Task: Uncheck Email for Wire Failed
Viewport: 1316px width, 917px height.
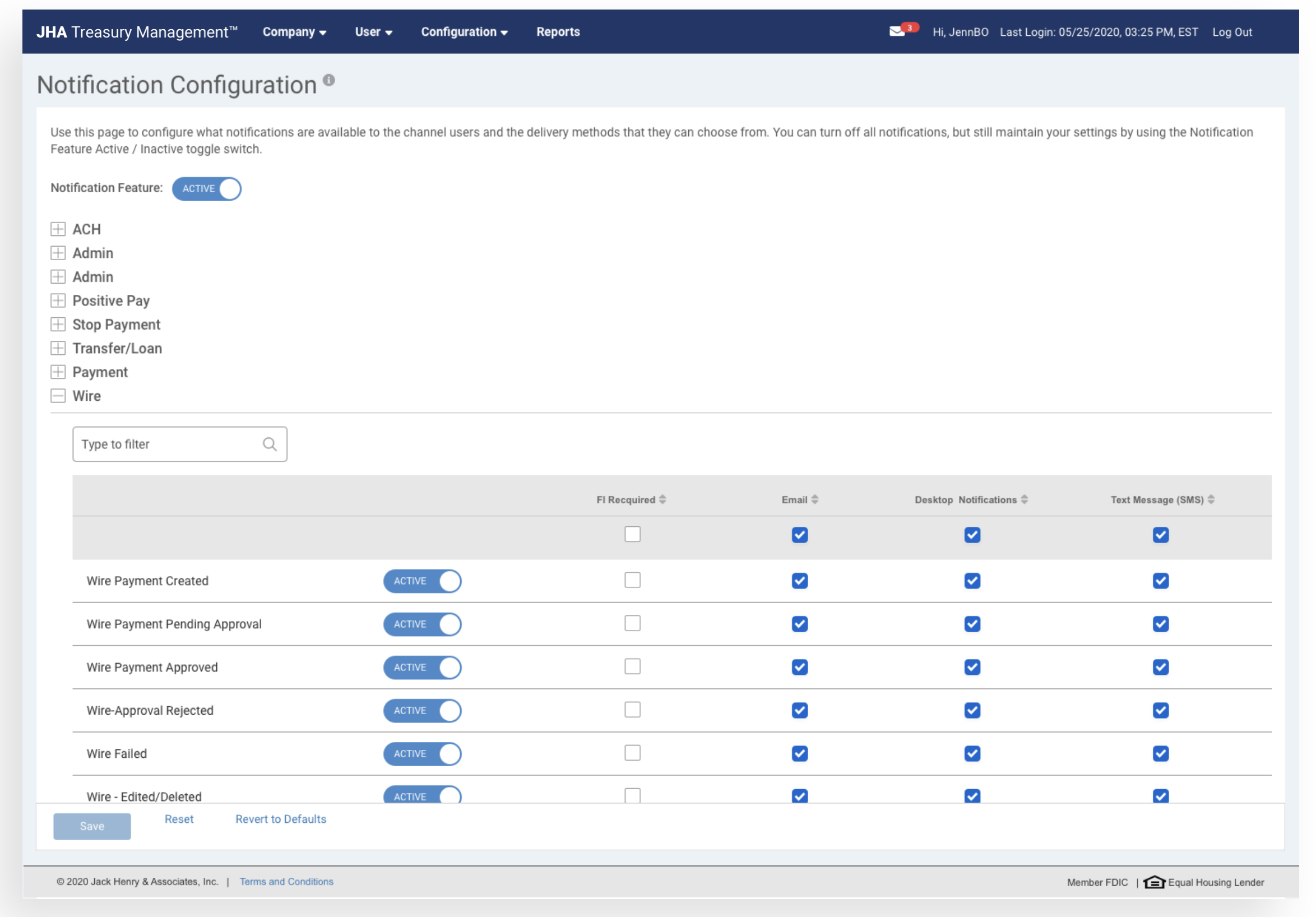Action: pos(800,753)
